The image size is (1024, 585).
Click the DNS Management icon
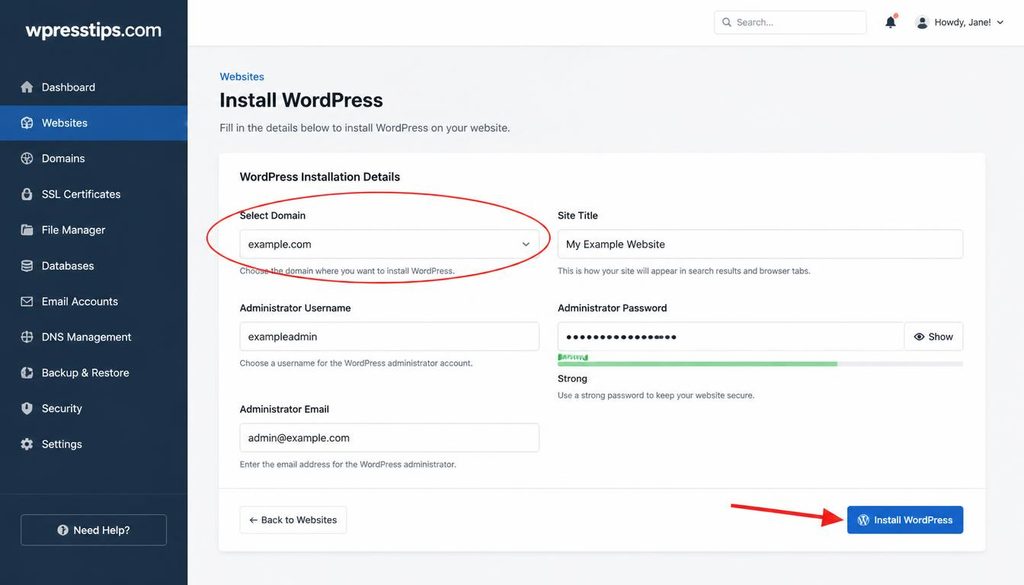[x=27, y=337]
